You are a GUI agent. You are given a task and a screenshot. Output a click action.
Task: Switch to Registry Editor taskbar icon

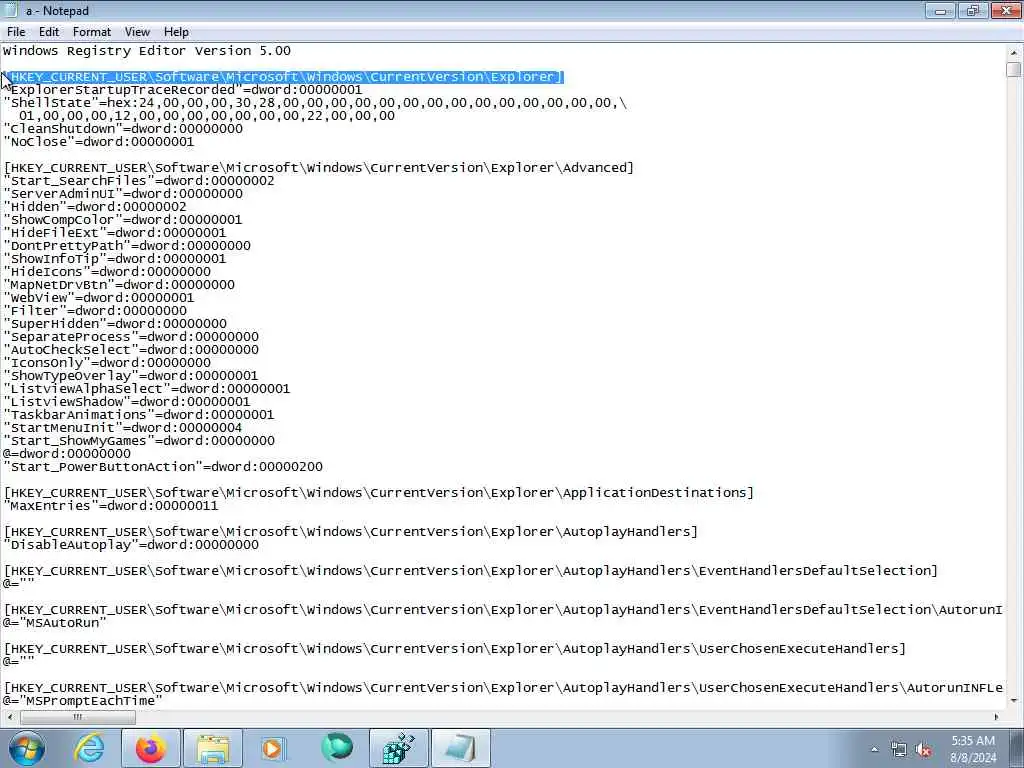(398, 748)
